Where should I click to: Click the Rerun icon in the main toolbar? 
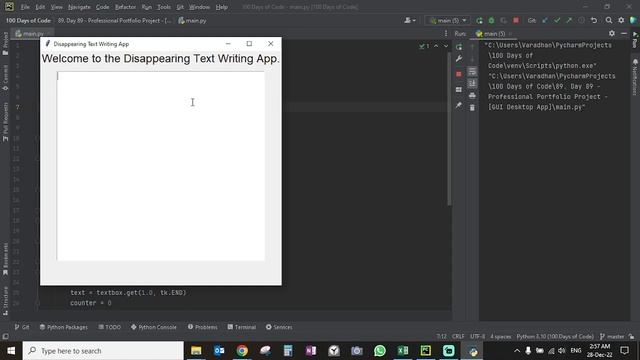[x=479, y=20]
